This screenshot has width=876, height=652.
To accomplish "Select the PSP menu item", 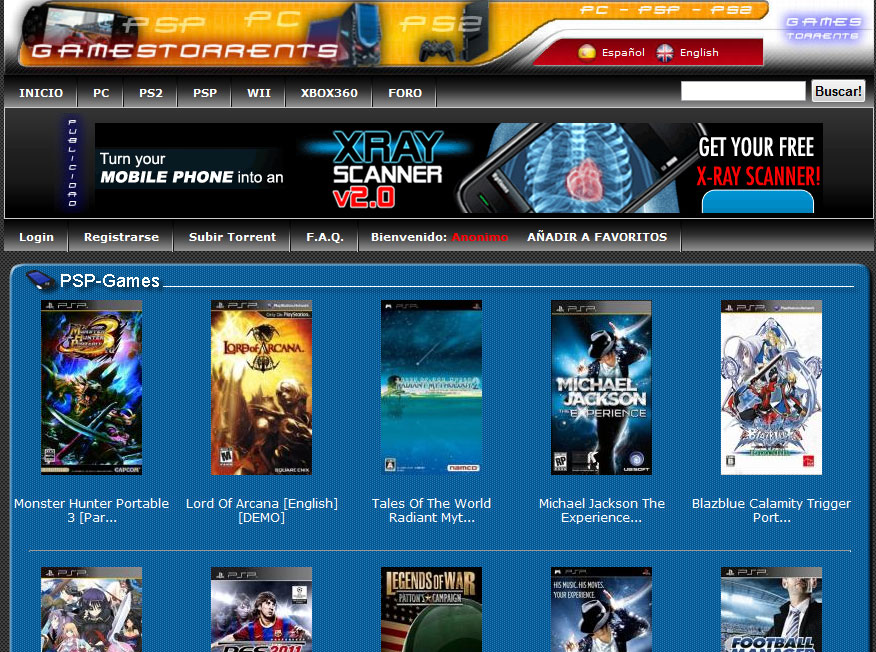I will pyautogui.click(x=205, y=93).
